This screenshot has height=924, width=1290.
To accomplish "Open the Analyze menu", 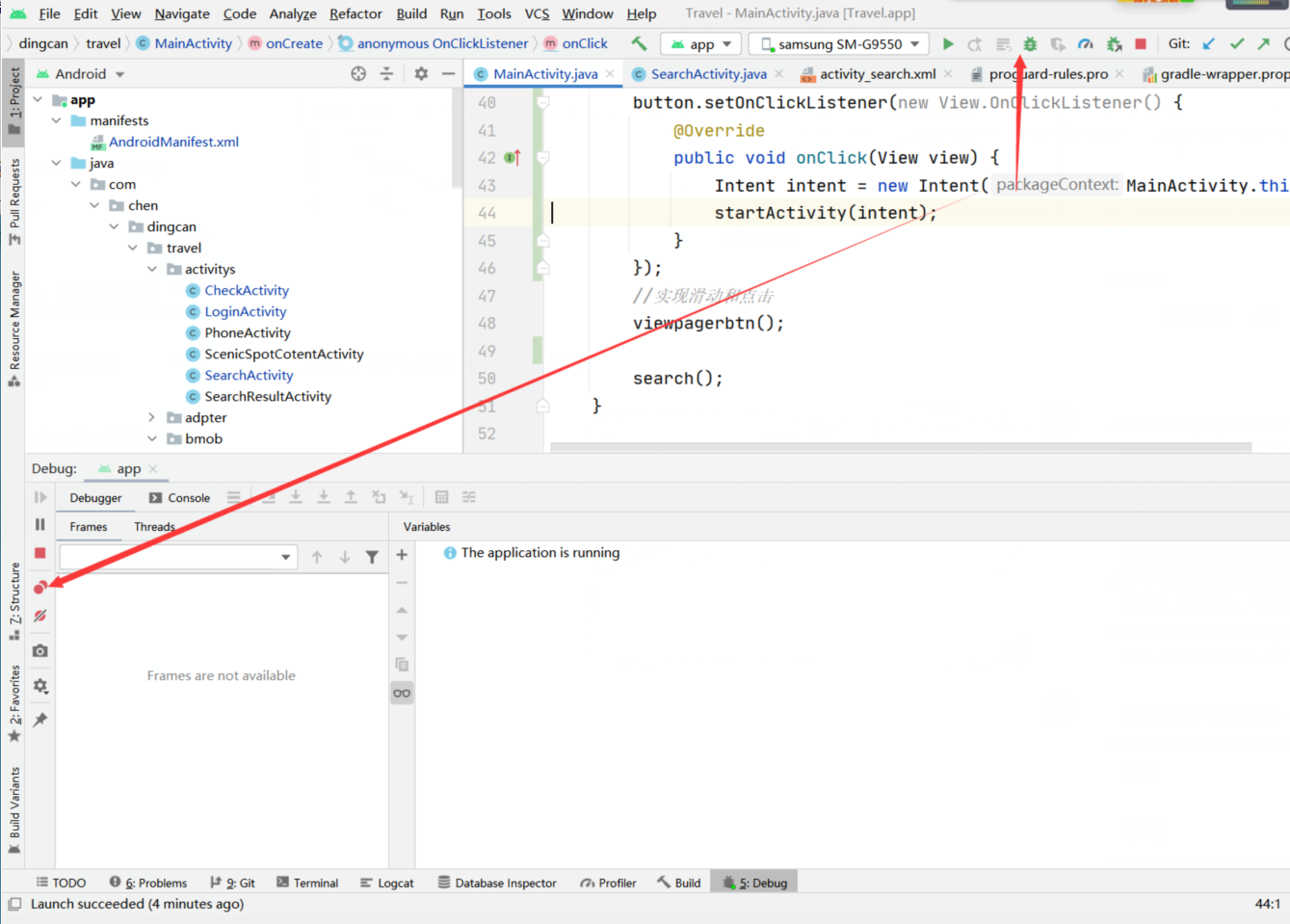I will 293,13.
